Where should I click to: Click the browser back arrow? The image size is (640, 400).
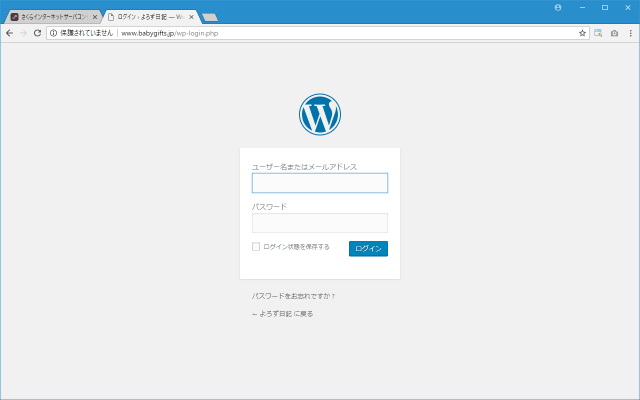tap(9, 33)
